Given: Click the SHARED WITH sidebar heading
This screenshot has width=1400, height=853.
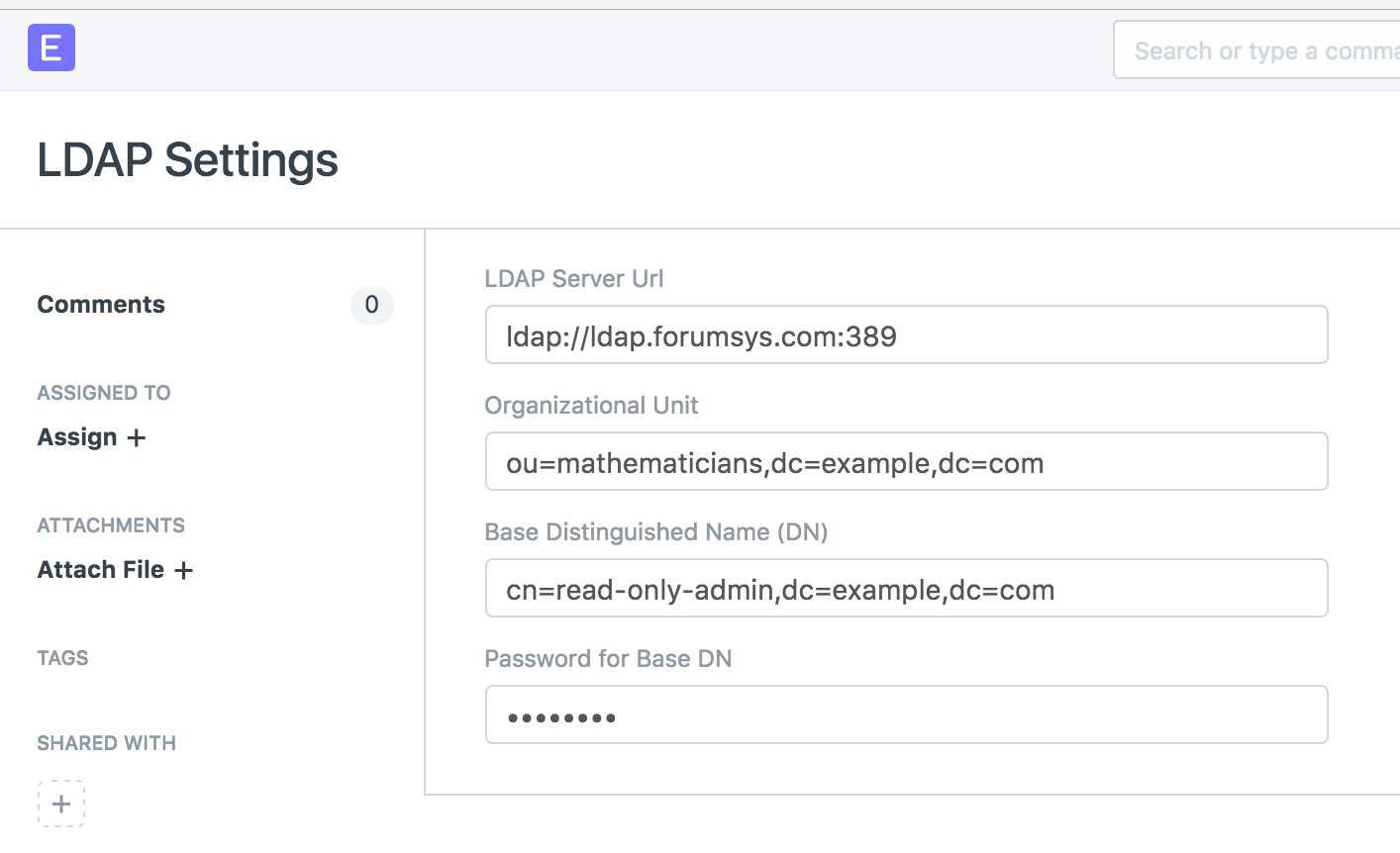Looking at the screenshot, I should click(106, 743).
